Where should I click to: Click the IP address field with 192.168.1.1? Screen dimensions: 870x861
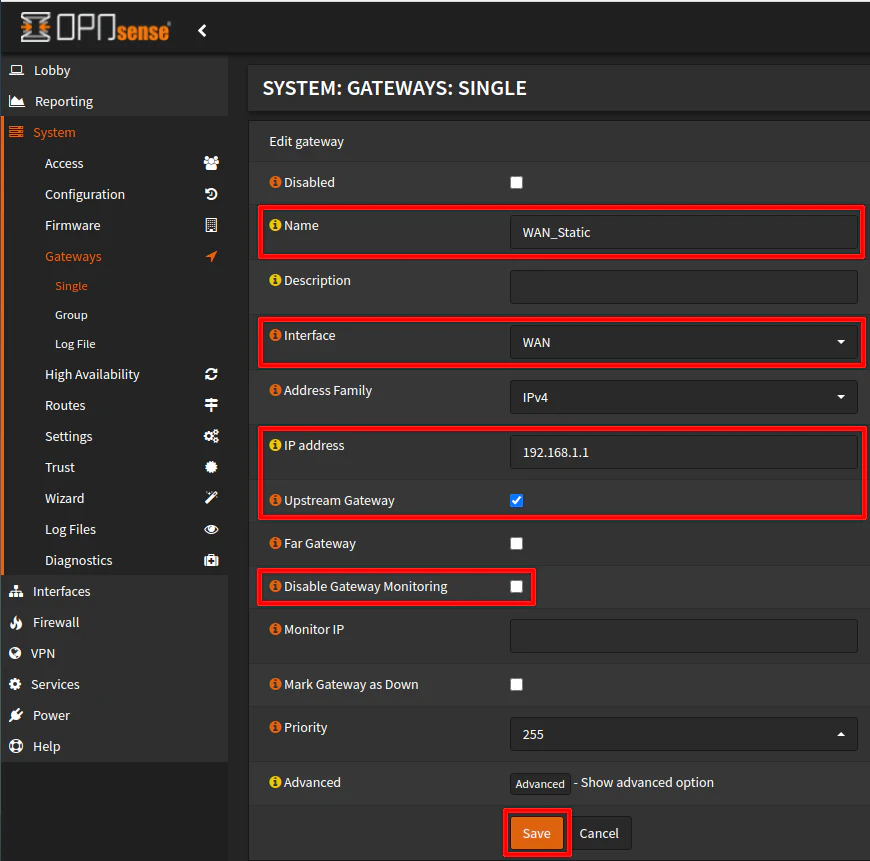(684, 452)
